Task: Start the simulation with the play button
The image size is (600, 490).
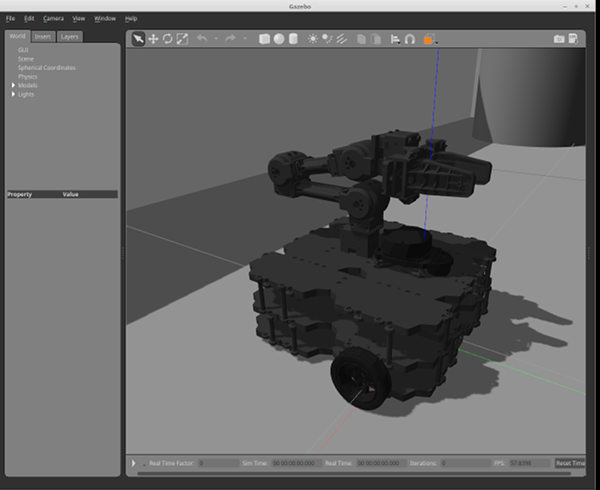Action: click(134, 463)
